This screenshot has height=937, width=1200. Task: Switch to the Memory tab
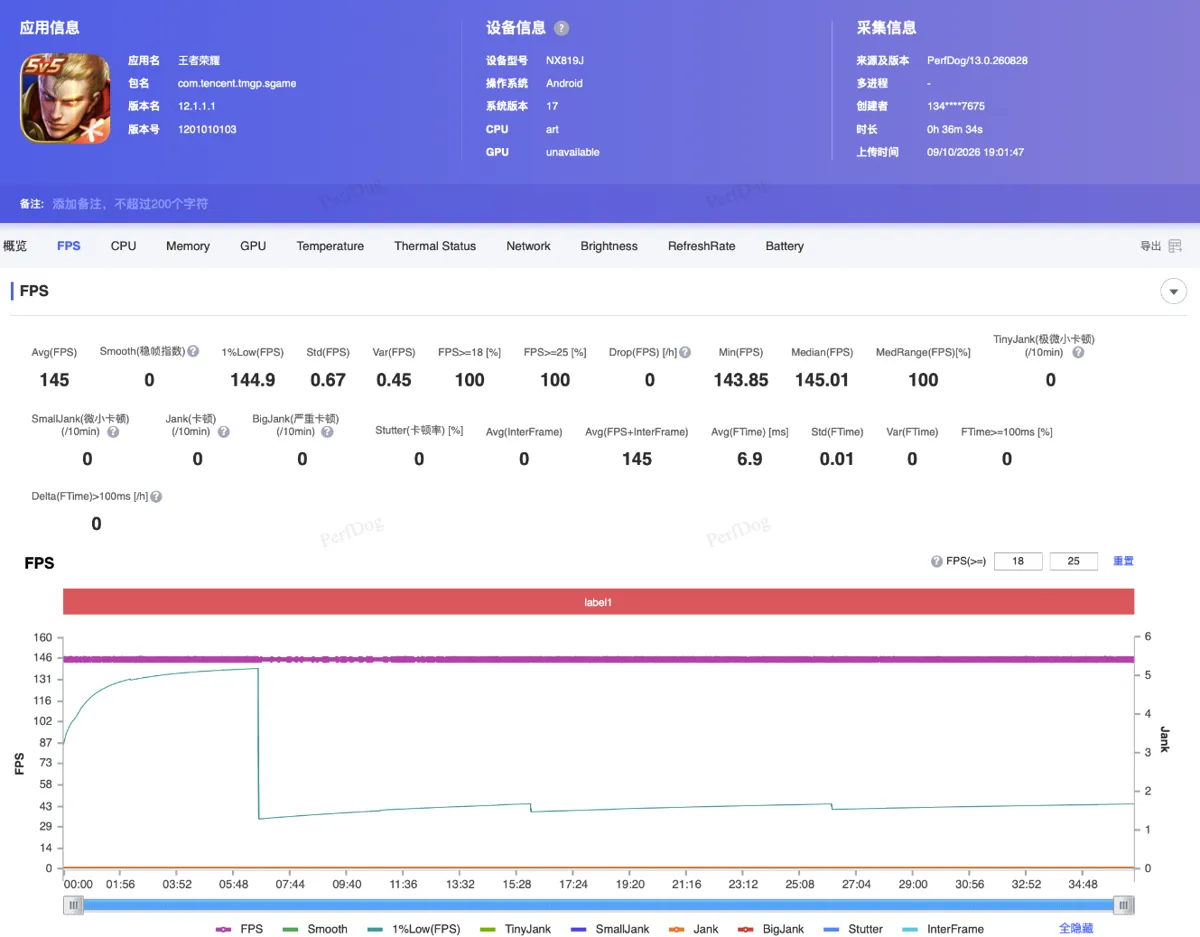click(x=188, y=246)
